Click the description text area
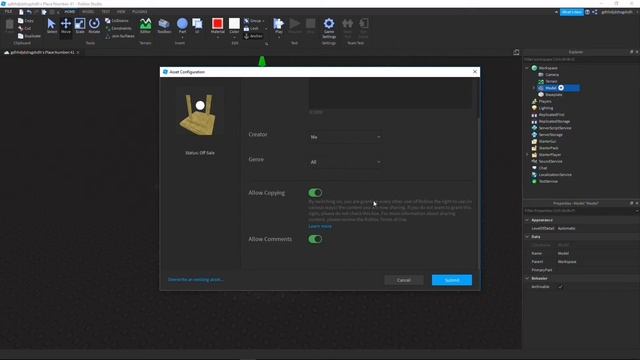The height and width of the screenshot is (360, 640). tap(390, 93)
